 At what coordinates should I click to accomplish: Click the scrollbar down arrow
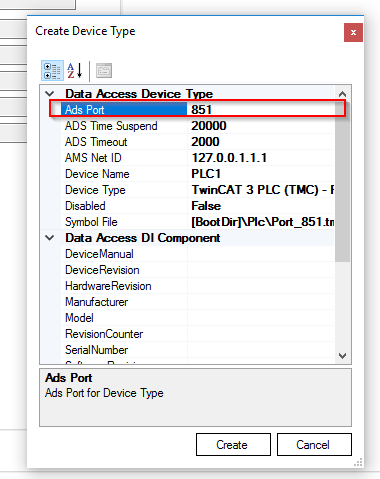click(342, 356)
